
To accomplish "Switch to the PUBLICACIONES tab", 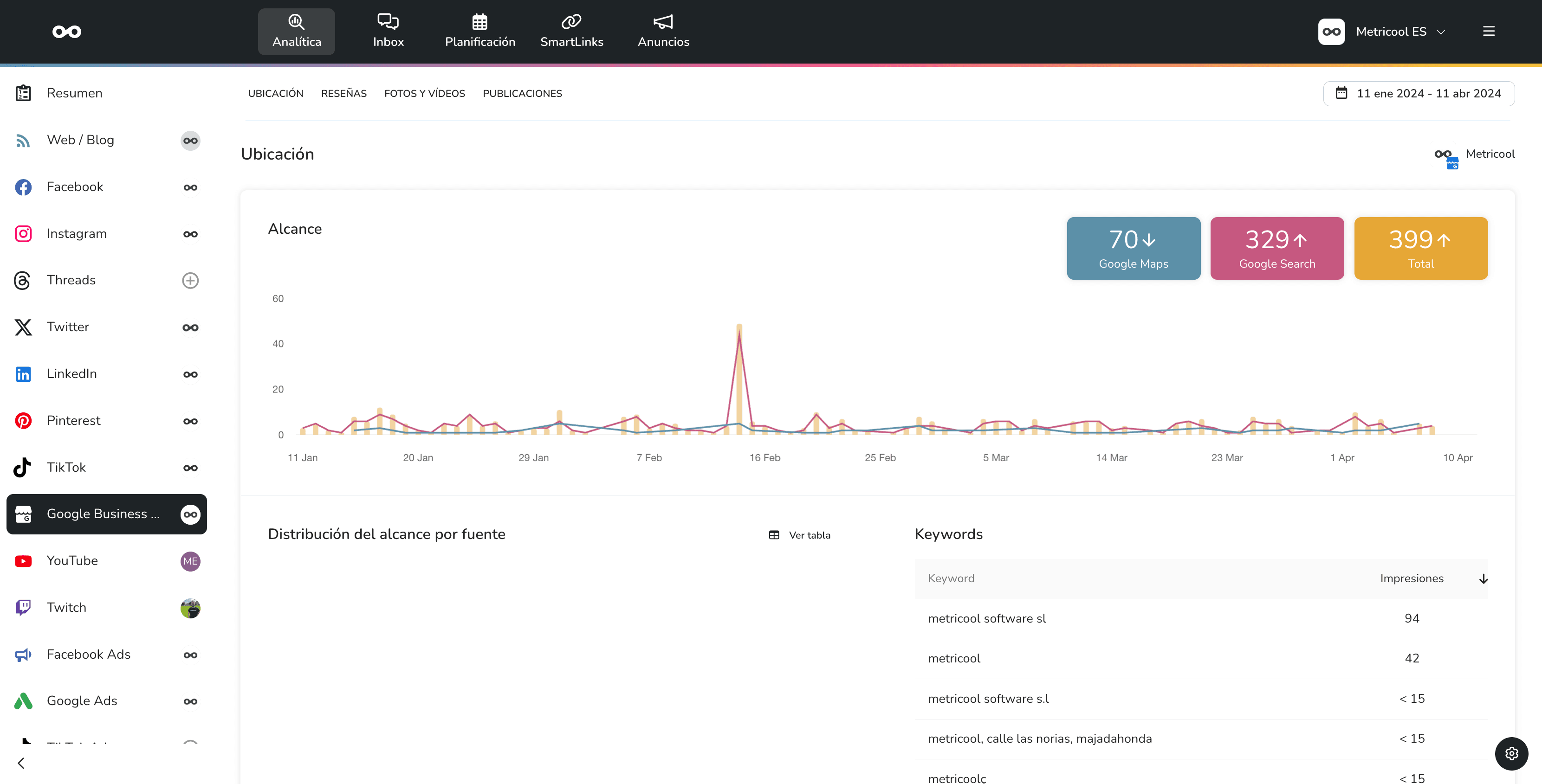I will pos(522,93).
